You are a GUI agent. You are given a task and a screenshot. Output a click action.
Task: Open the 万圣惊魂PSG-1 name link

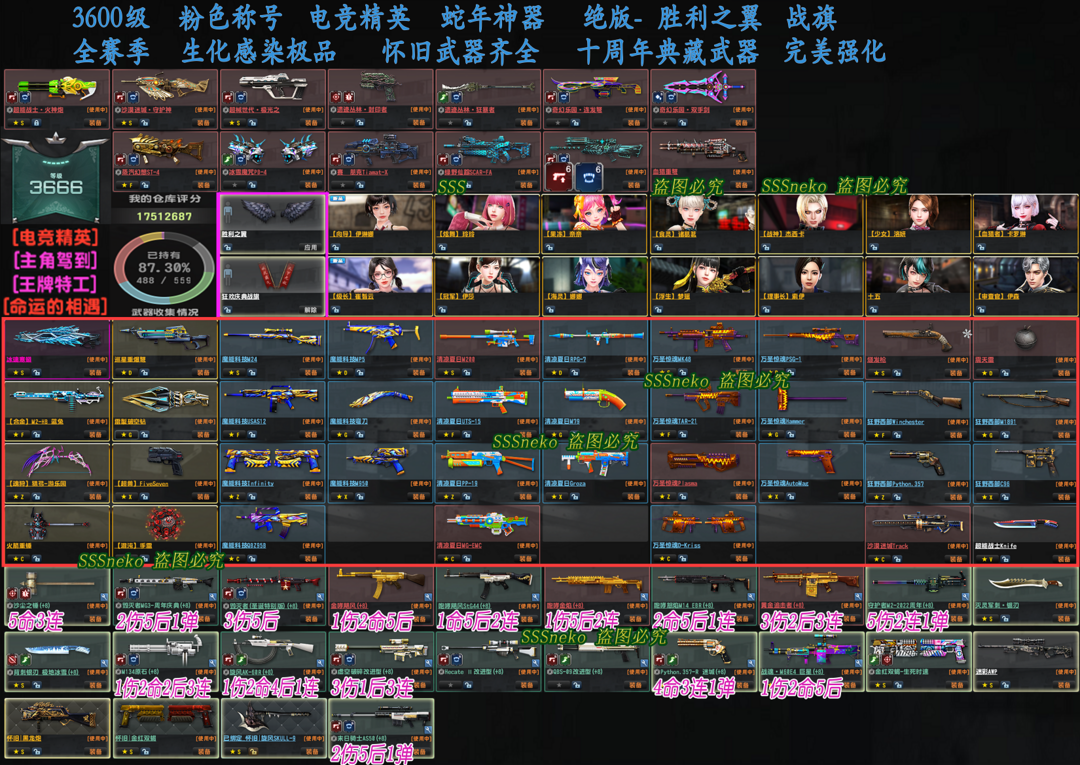[x=781, y=359]
